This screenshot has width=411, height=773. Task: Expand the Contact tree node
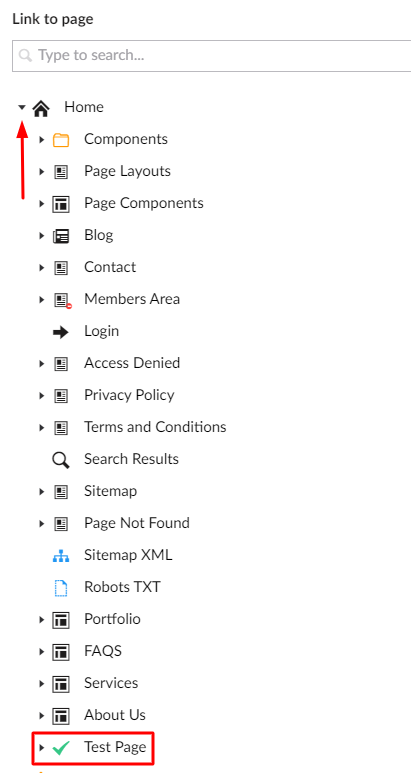click(x=41, y=268)
